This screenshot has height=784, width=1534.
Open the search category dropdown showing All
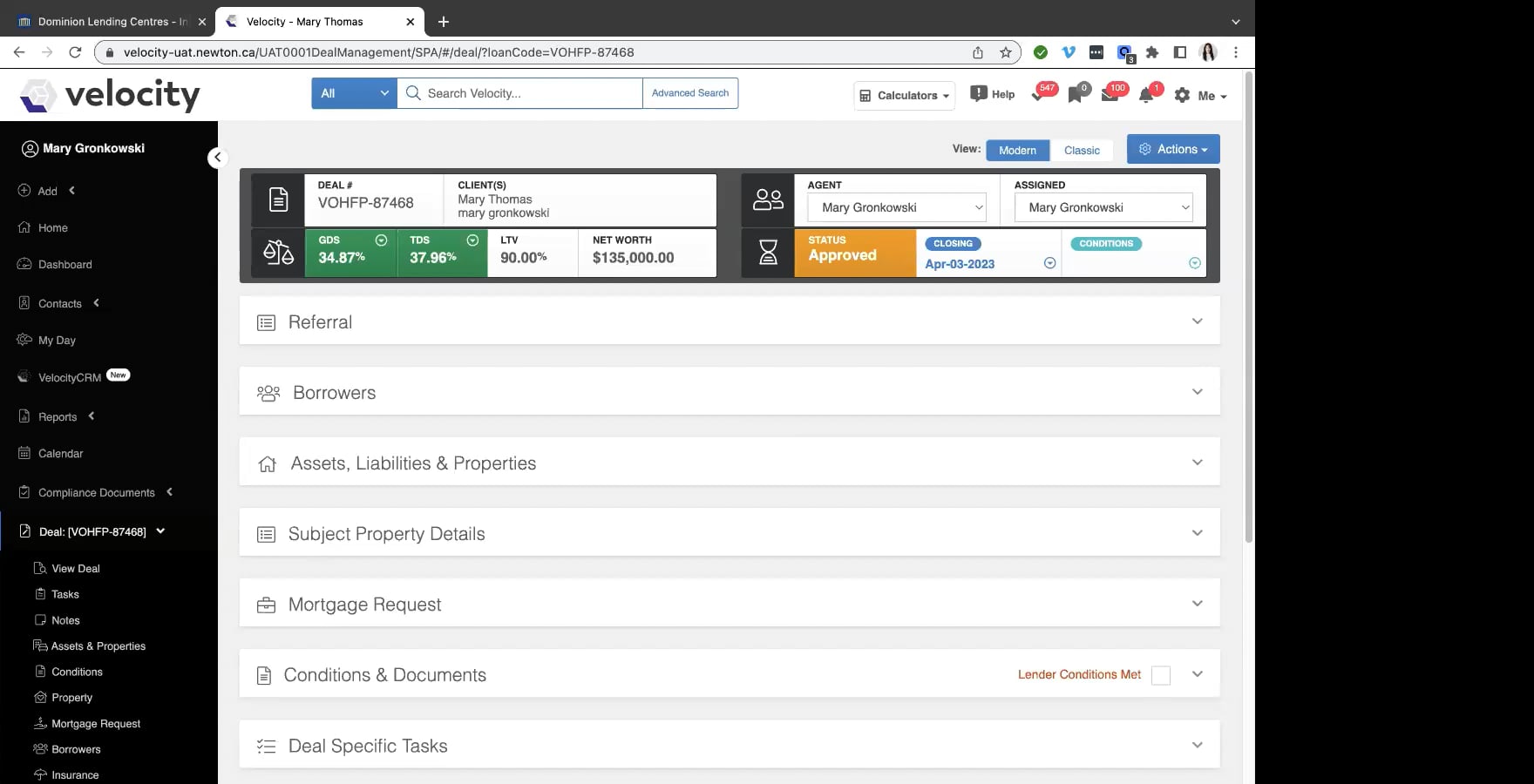click(x=352, y=92)
